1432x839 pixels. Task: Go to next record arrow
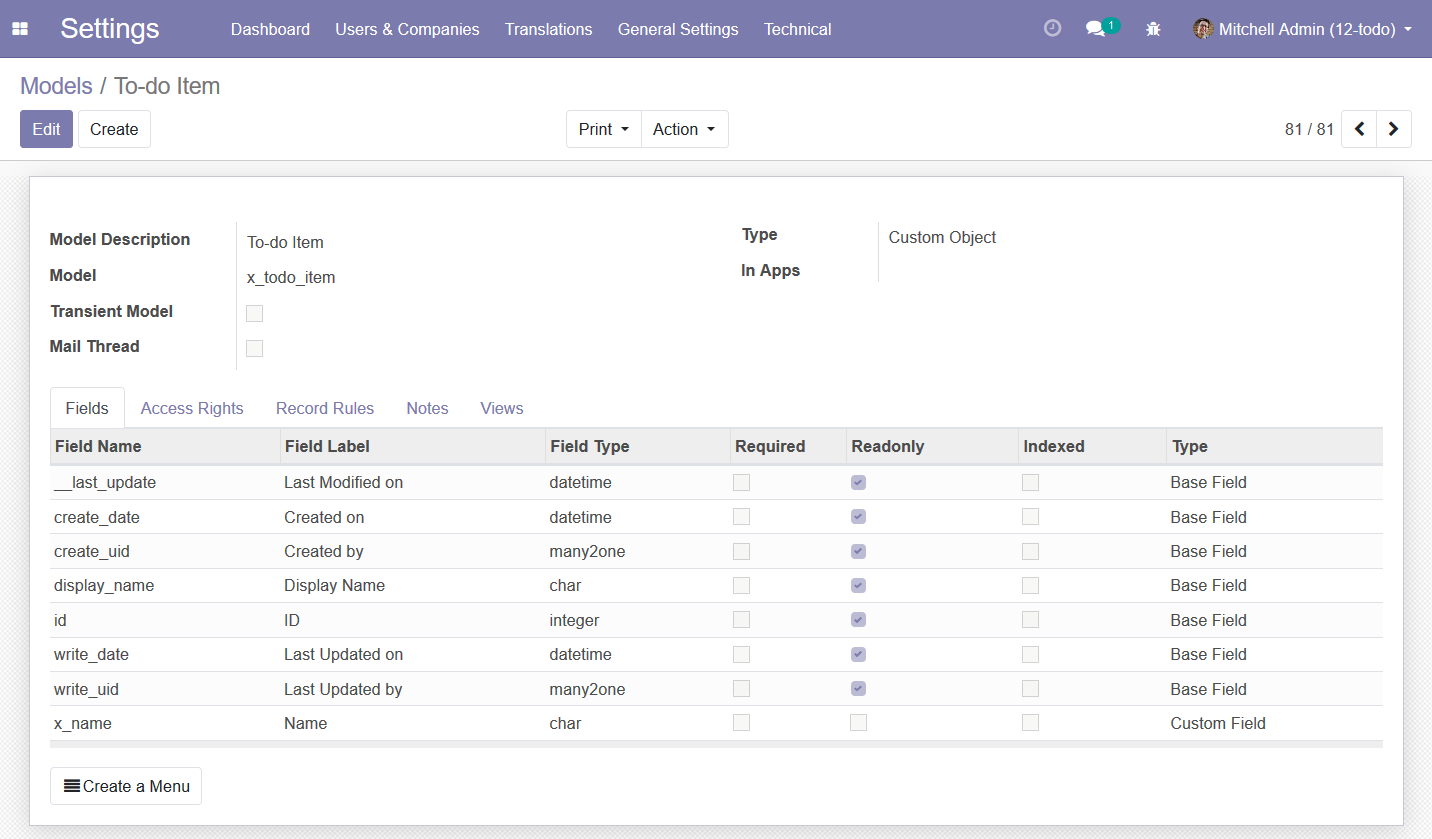pyautogui.click(x=1394, y=129)
